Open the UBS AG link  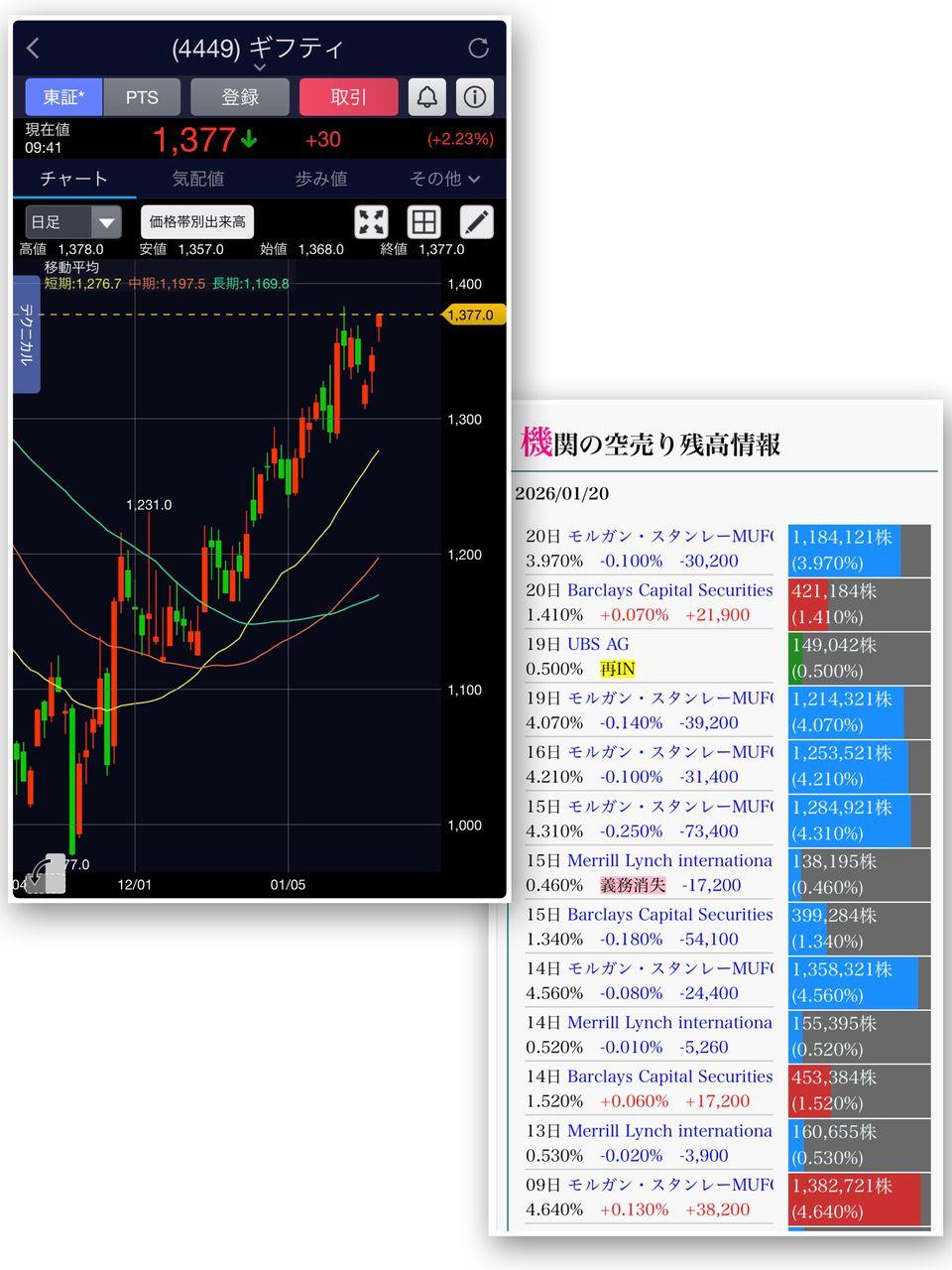[x=598, y=644]
